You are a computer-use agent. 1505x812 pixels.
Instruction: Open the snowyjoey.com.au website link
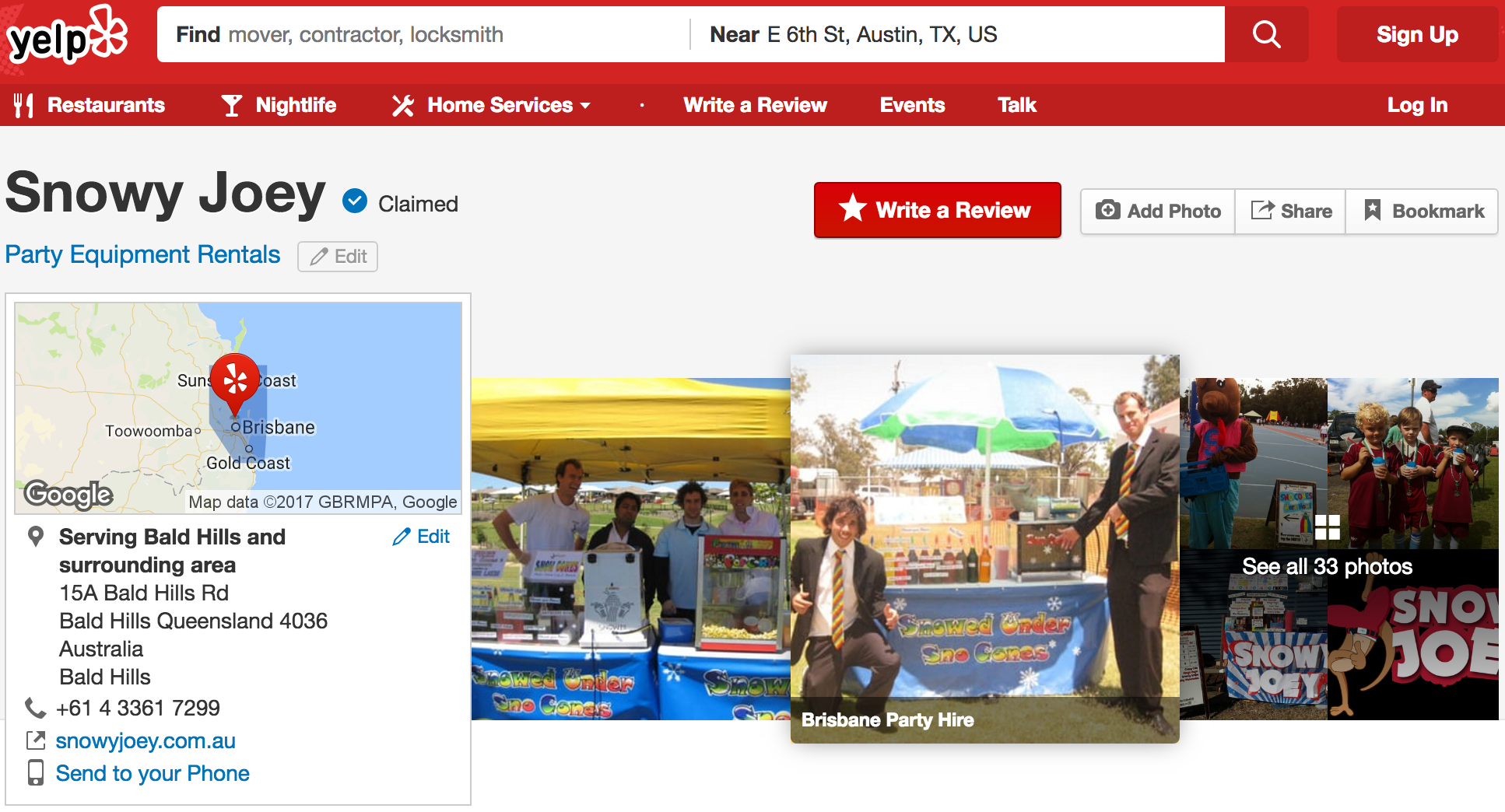click(x=146, y=740)
